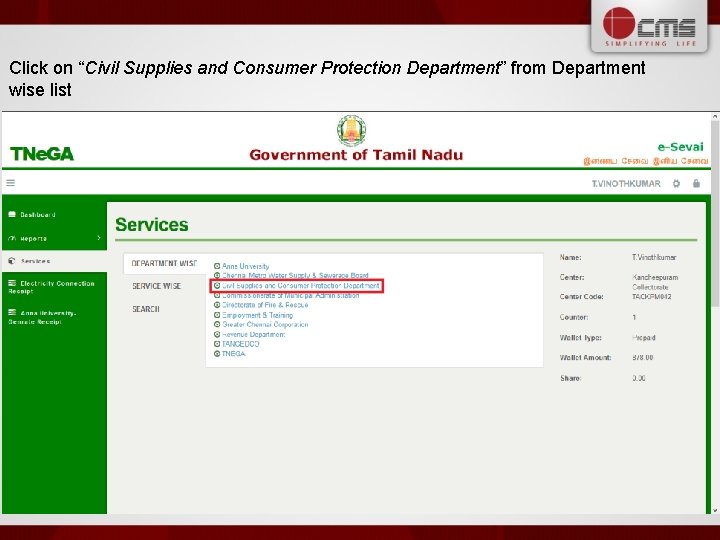Click the Anna University Generate Receipt icon

pos(12,313)
